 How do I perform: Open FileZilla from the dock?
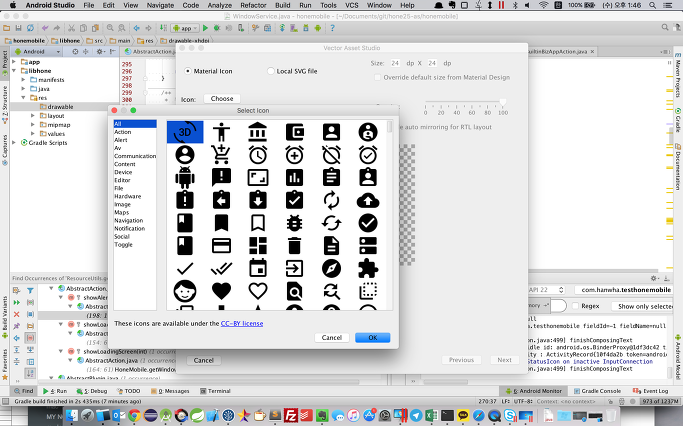[291, 416]
